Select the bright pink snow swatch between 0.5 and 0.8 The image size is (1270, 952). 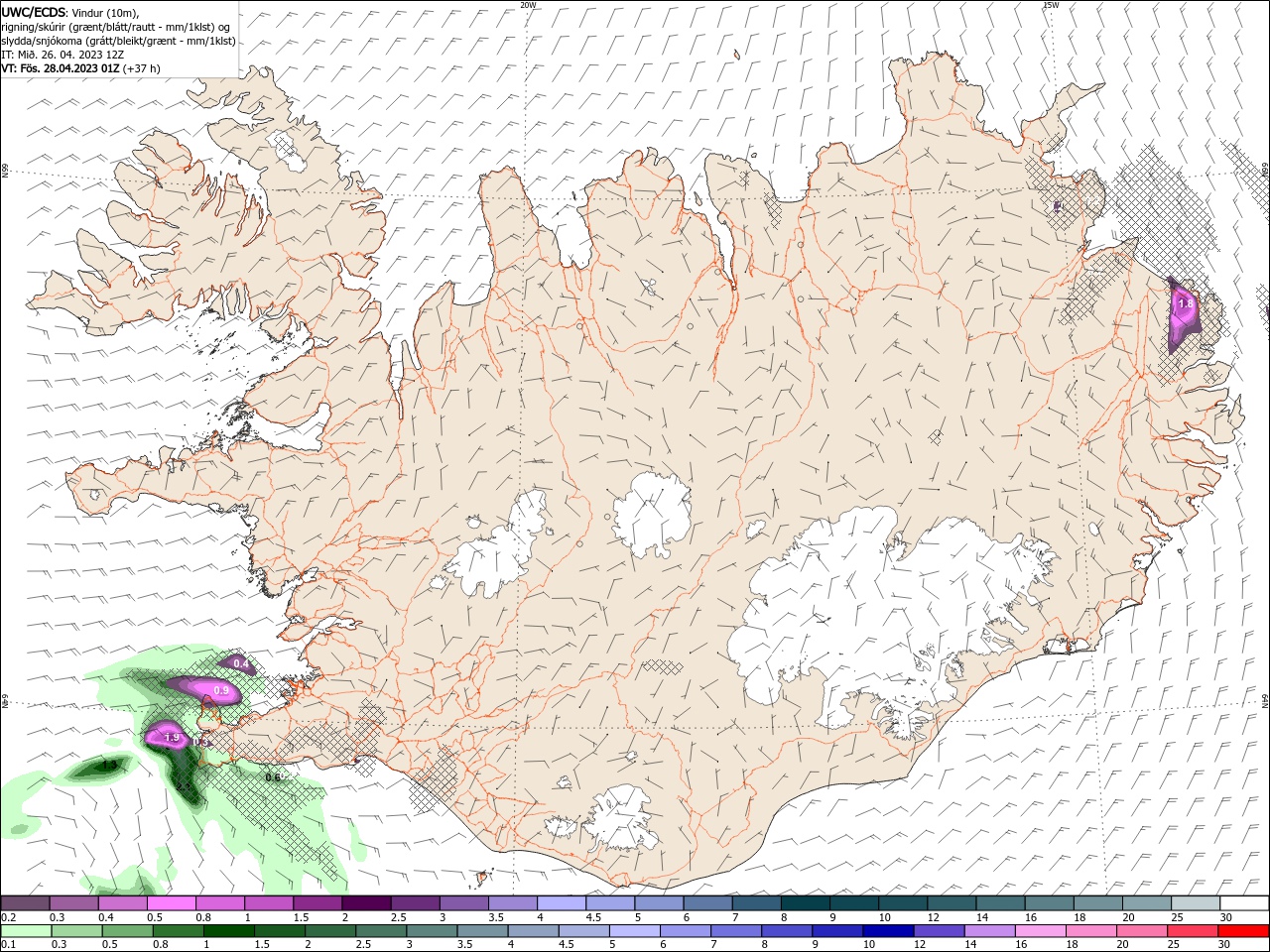pyautogui.click(x=171, y=903)
